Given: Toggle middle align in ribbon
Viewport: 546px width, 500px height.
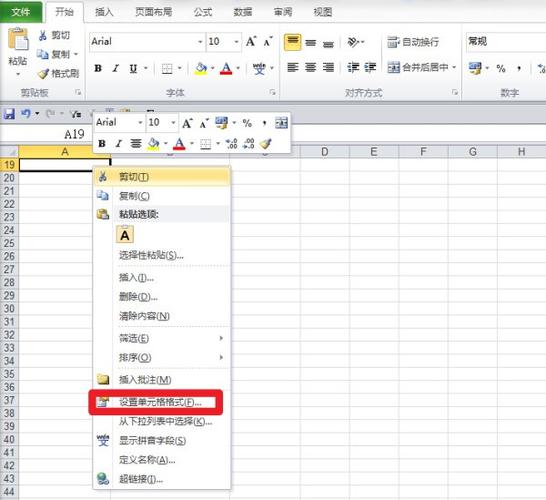Looking at the screenshot, I should (310, 42).
